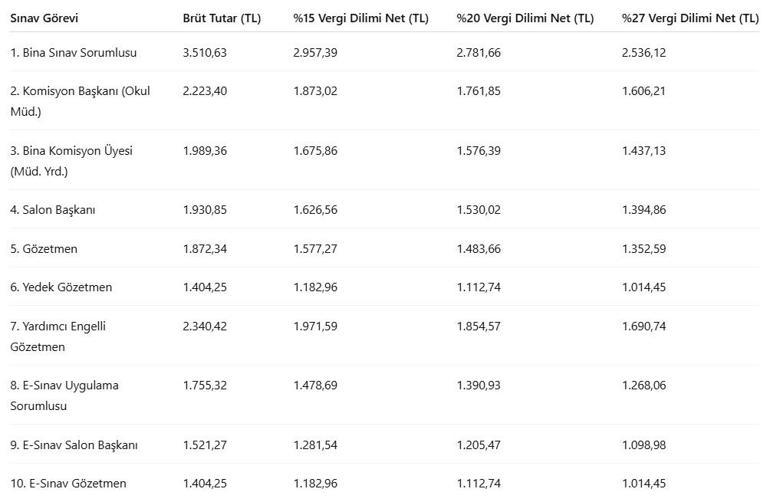Click the 1.098,98 value cell

(644, 445)
